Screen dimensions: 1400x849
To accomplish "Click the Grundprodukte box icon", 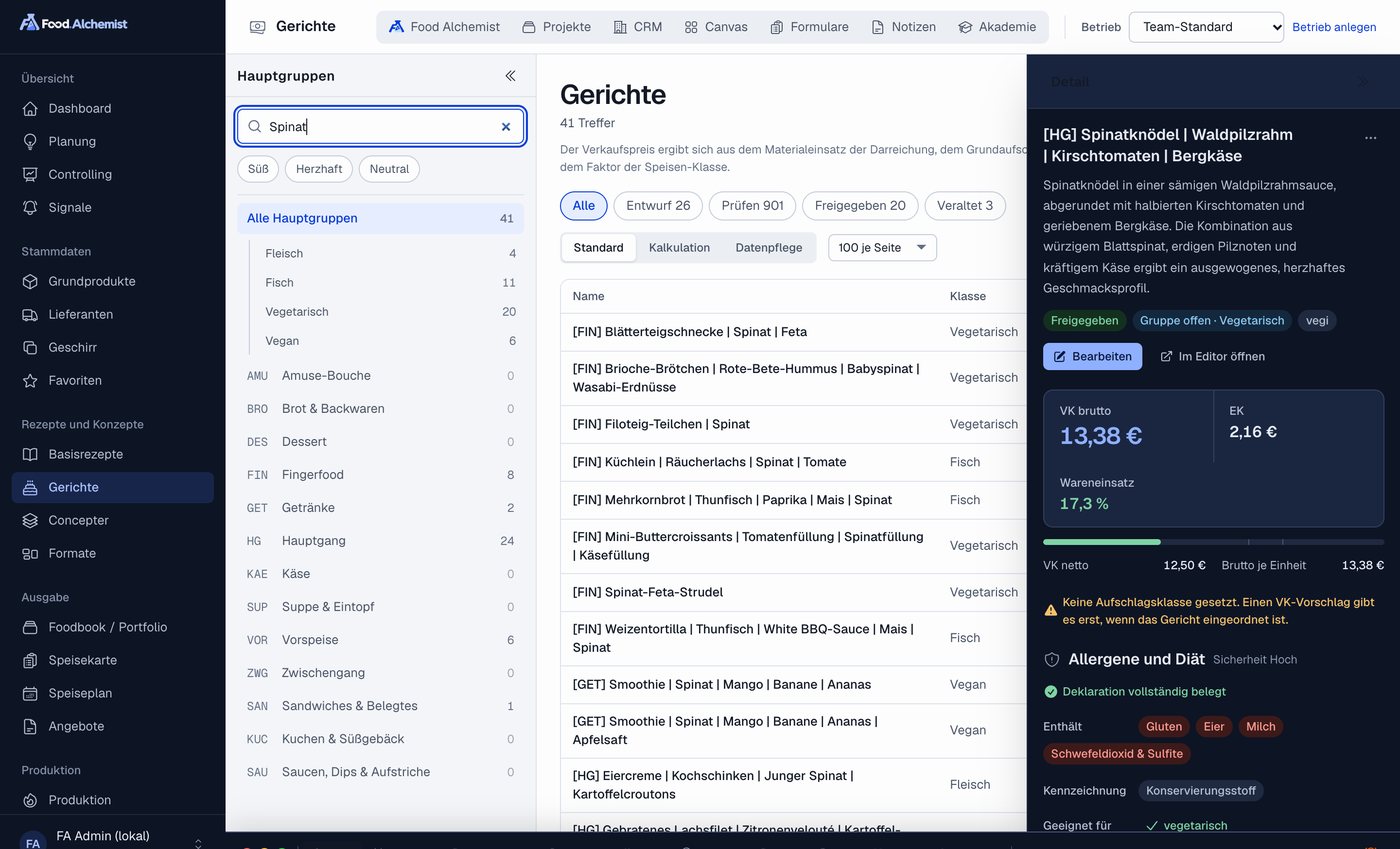I will pyautogui.click(x=30, y=281).
